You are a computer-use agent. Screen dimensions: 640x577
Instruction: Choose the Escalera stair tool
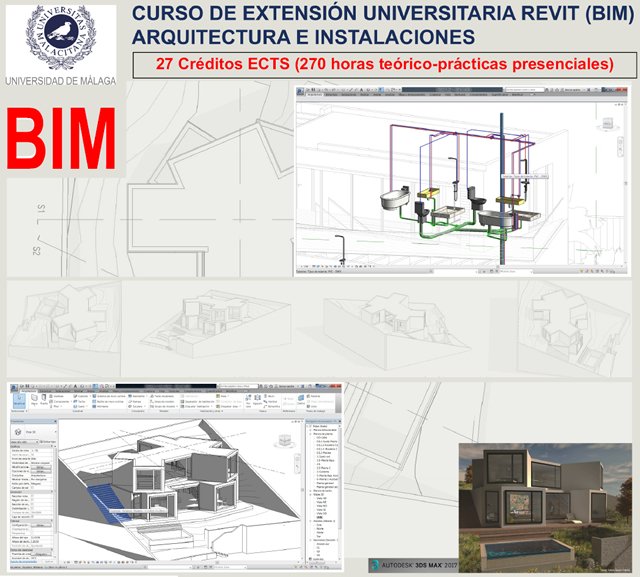pyautogui.click(x=137, y=406)
